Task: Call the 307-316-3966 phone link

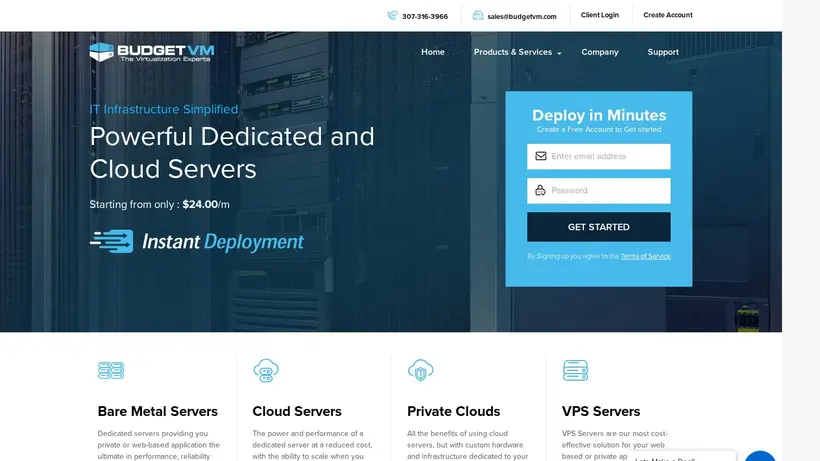Action: tap(425, 16)
